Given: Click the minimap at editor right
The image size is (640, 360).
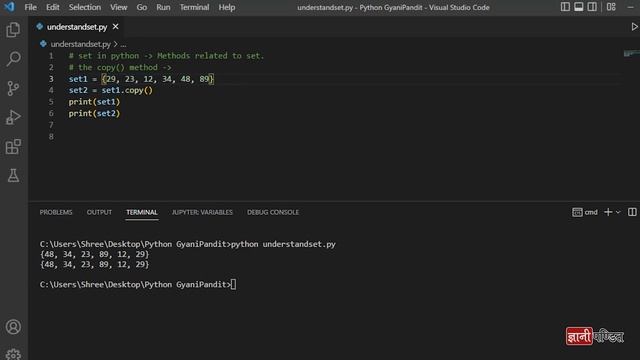Looking at the screenshot, I should (x=631, y=54).
